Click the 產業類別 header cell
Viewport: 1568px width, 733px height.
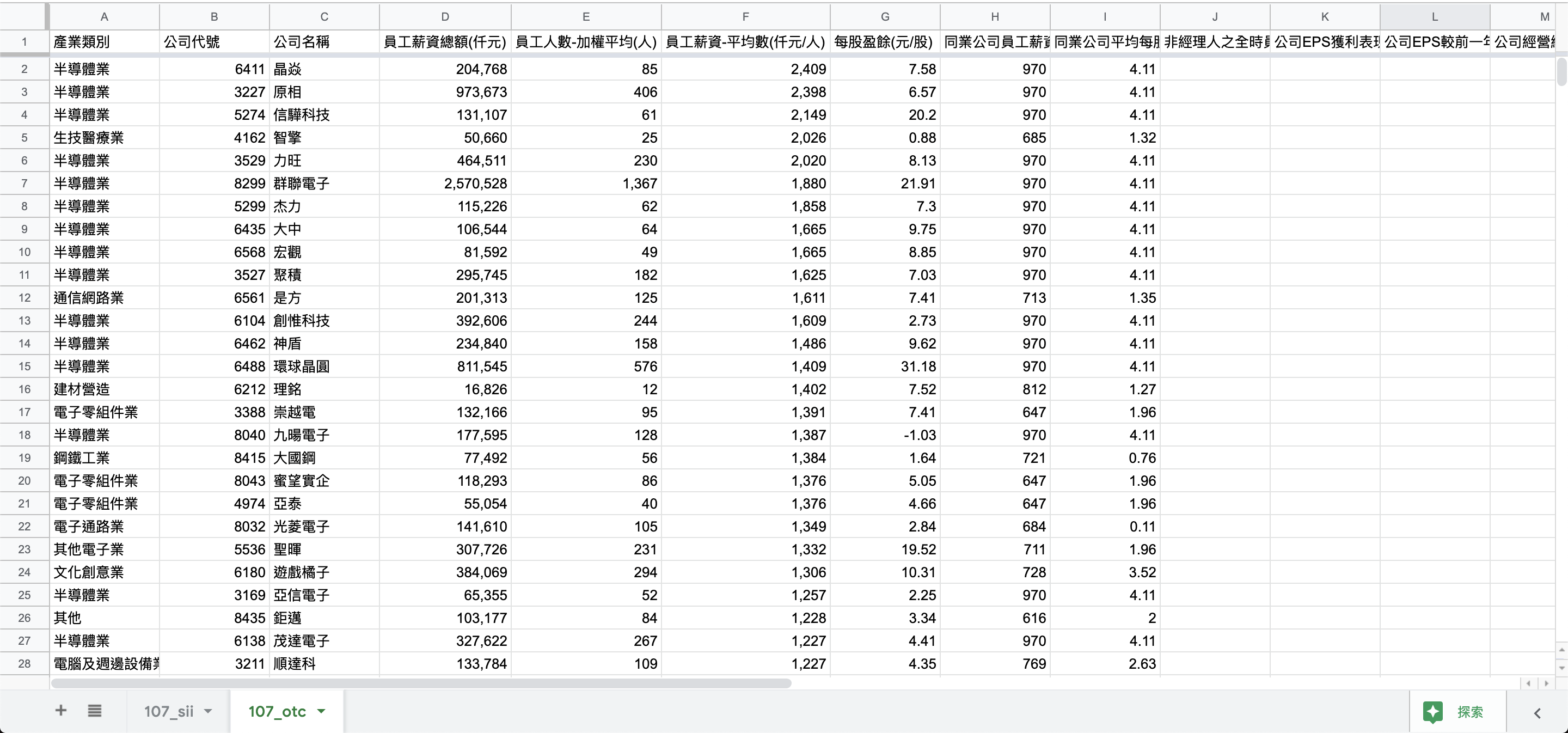tap(104, 42)
